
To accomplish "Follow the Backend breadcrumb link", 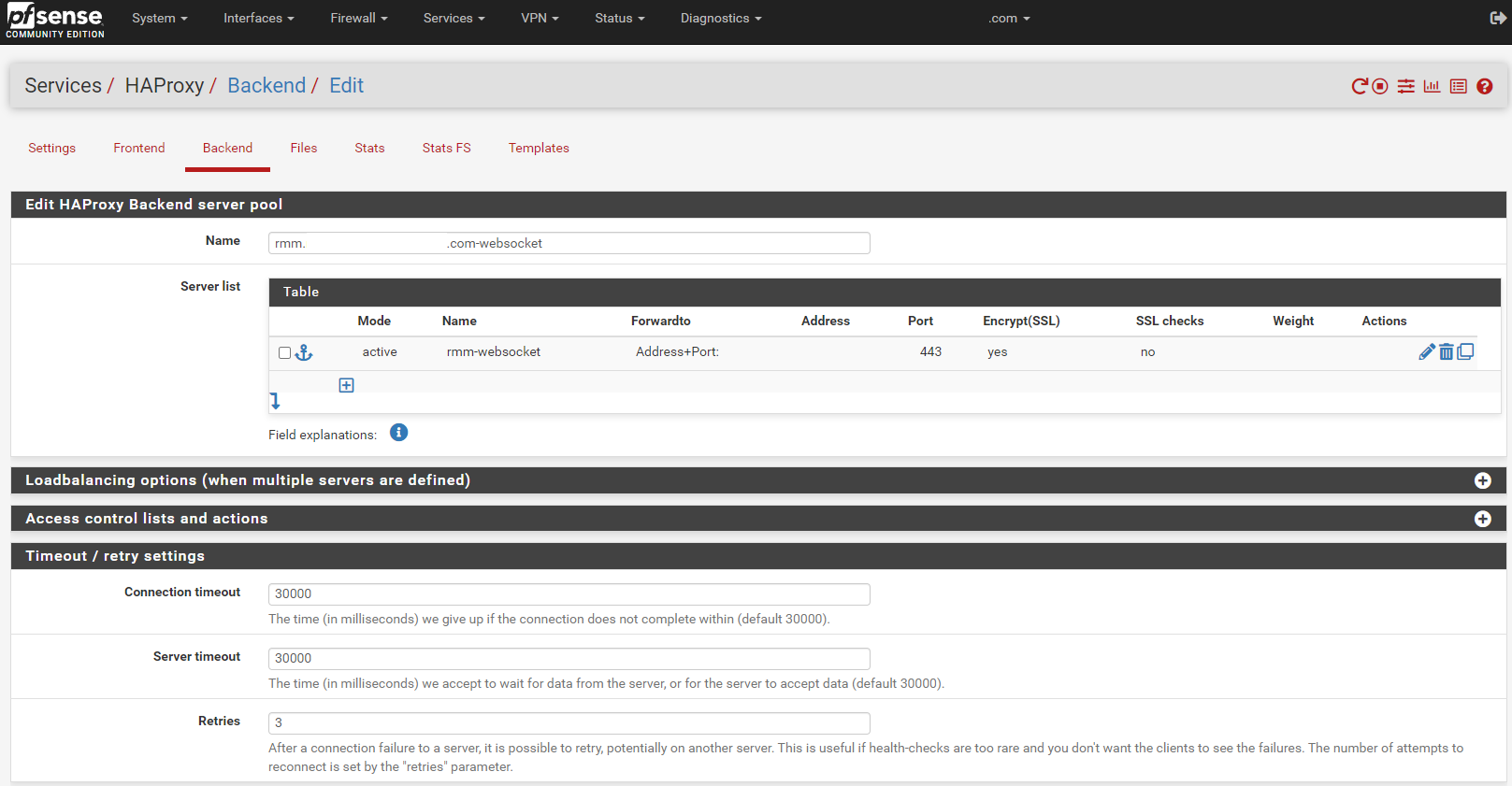I will pyautogui.click(x=266, y=85).
